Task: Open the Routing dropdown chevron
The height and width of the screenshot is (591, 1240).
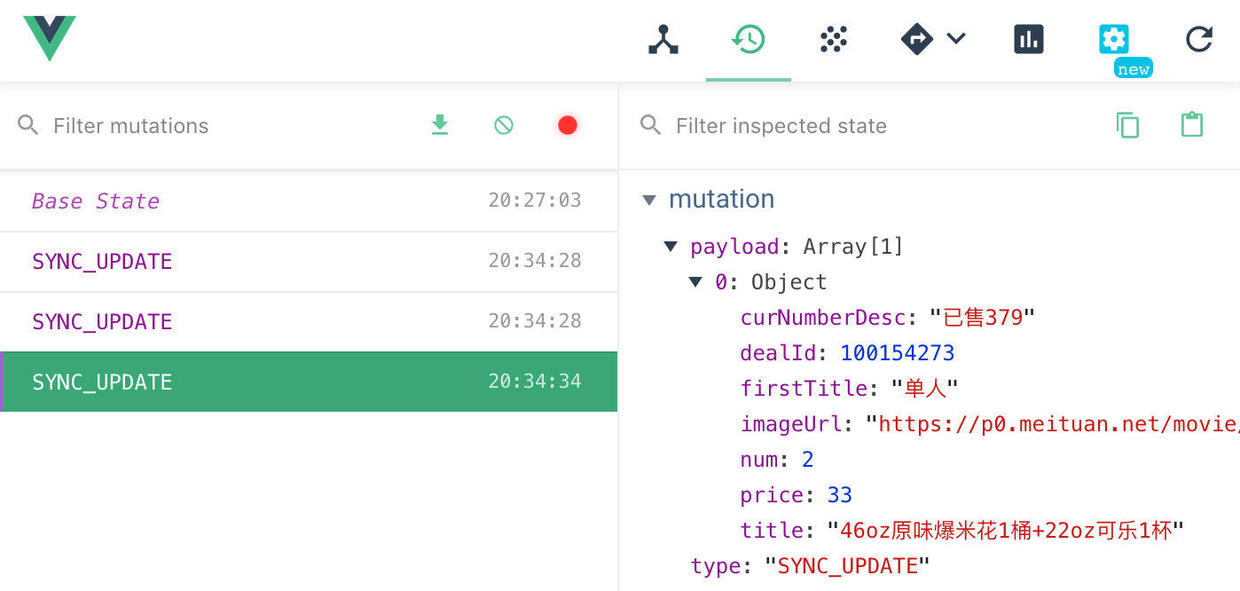Action: 956,39
